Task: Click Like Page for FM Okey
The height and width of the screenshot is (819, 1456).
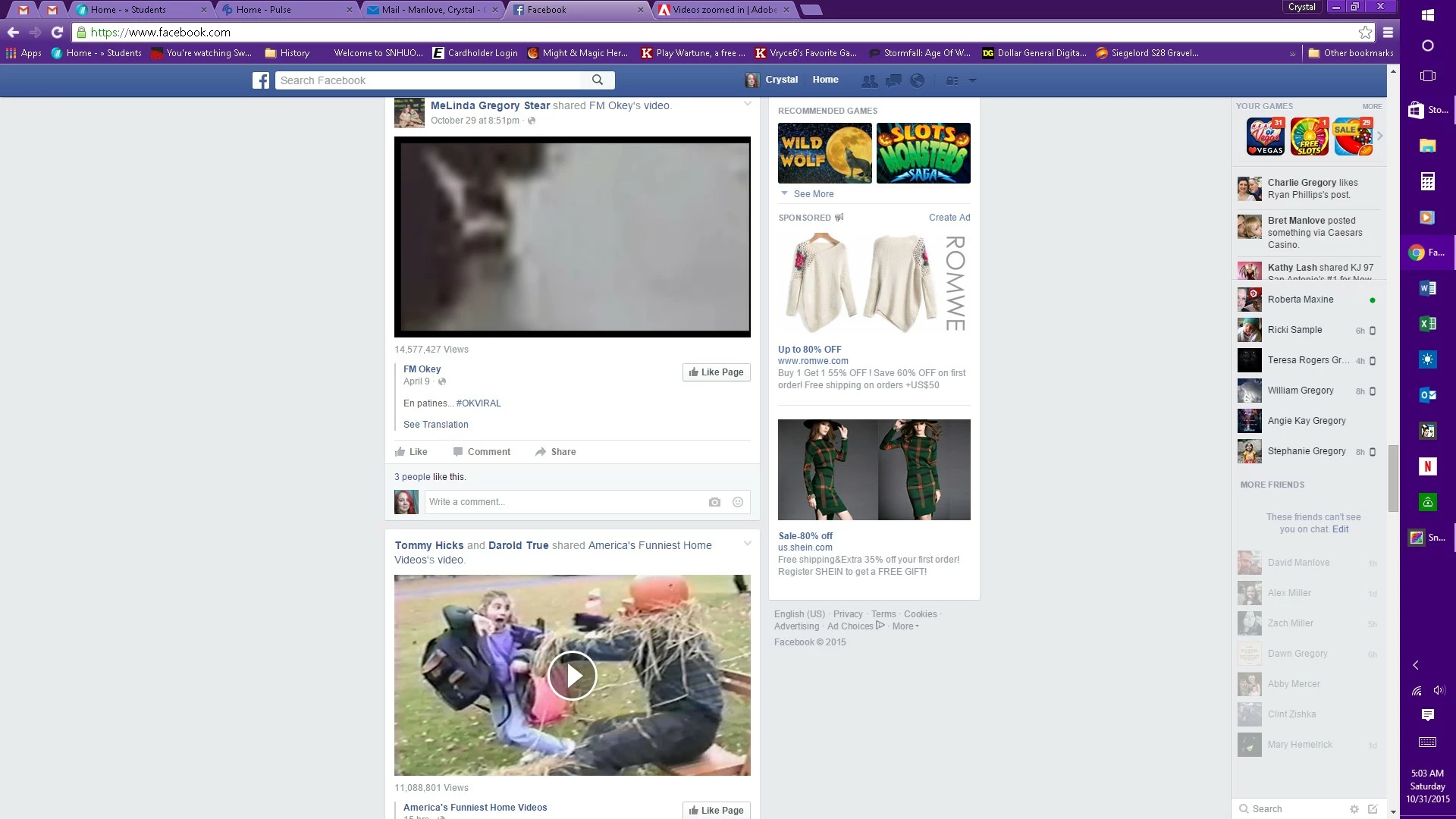Action: point(716,372)
